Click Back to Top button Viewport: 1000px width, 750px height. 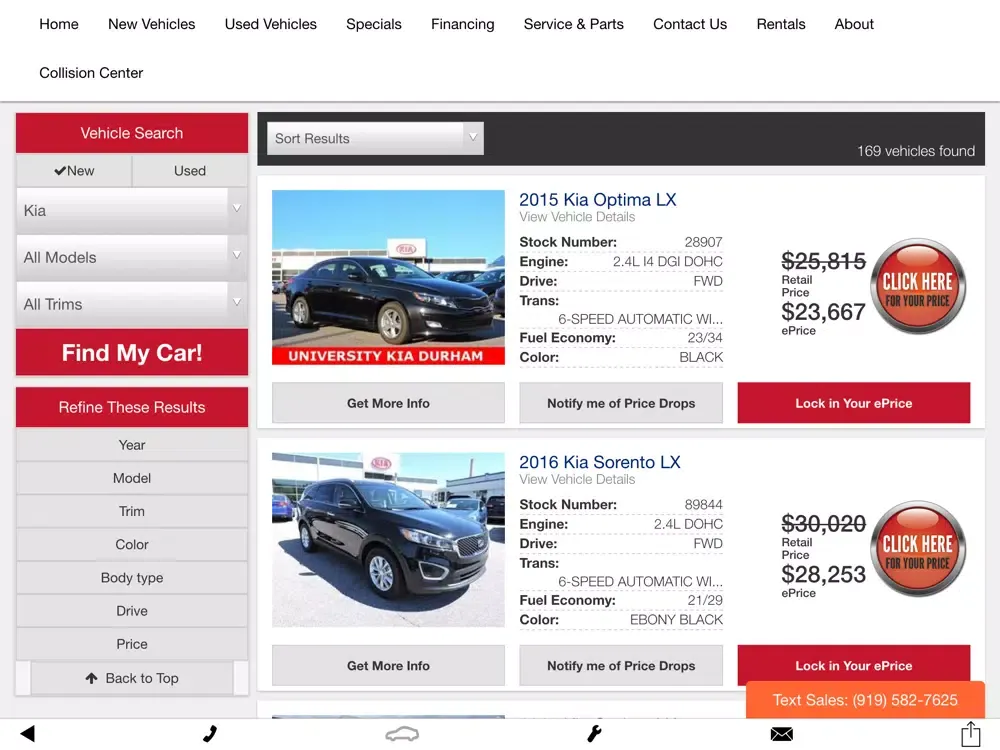coord(132,678)
